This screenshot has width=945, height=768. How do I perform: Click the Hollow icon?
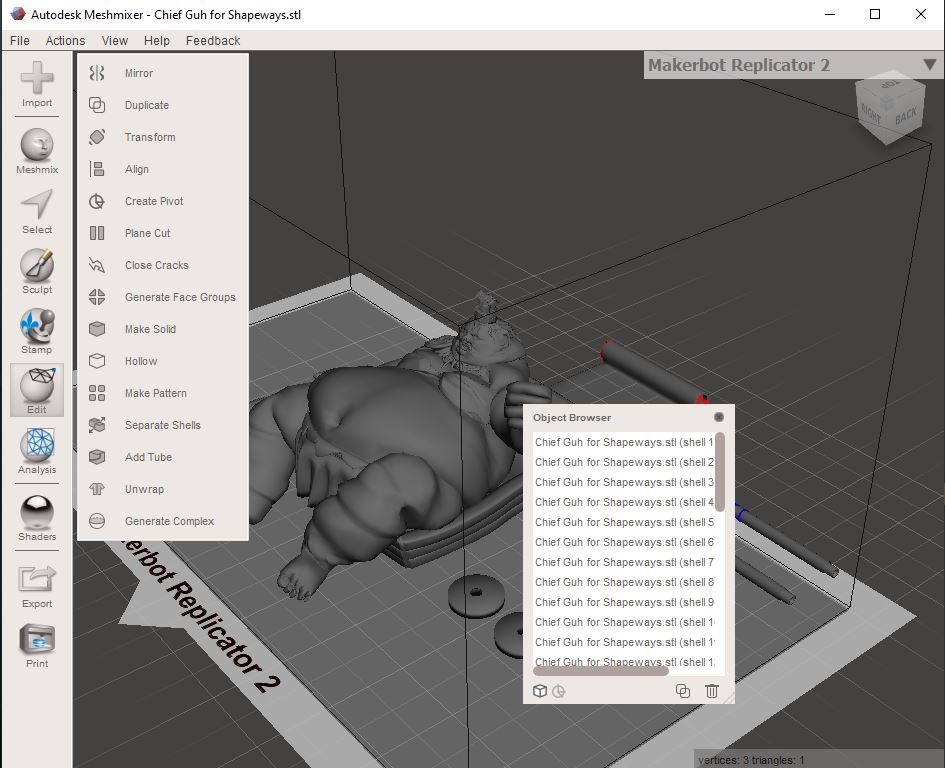(x=97, y=360)
